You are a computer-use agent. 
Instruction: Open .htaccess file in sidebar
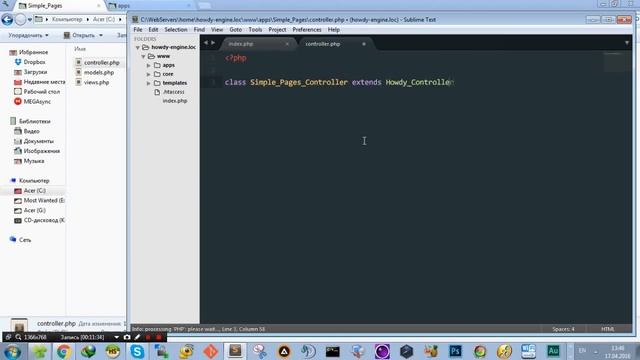click(x=173, y=92)
